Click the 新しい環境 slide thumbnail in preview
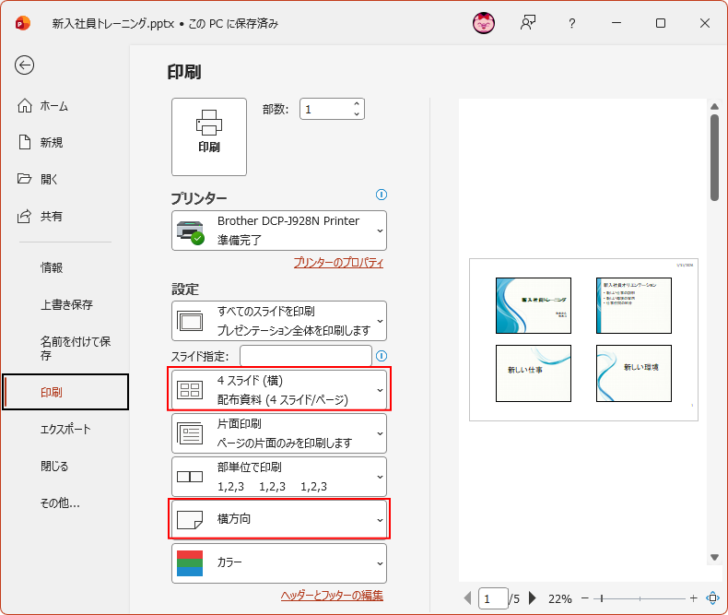Image resolution: width=728 pixels, height=615 pixels. [634, 373]
